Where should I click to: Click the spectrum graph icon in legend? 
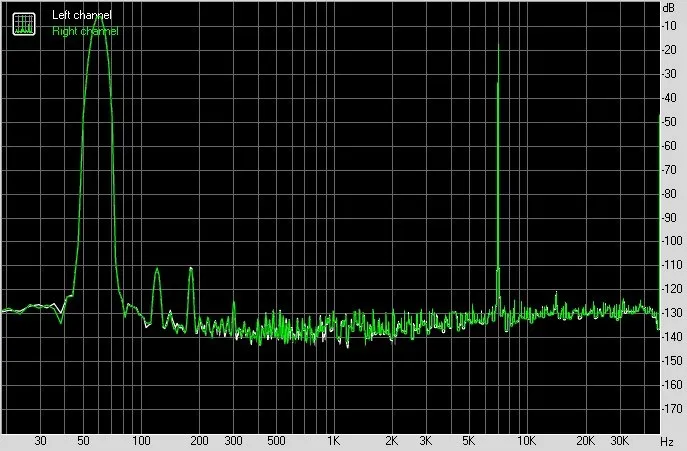tap(24, 24)
